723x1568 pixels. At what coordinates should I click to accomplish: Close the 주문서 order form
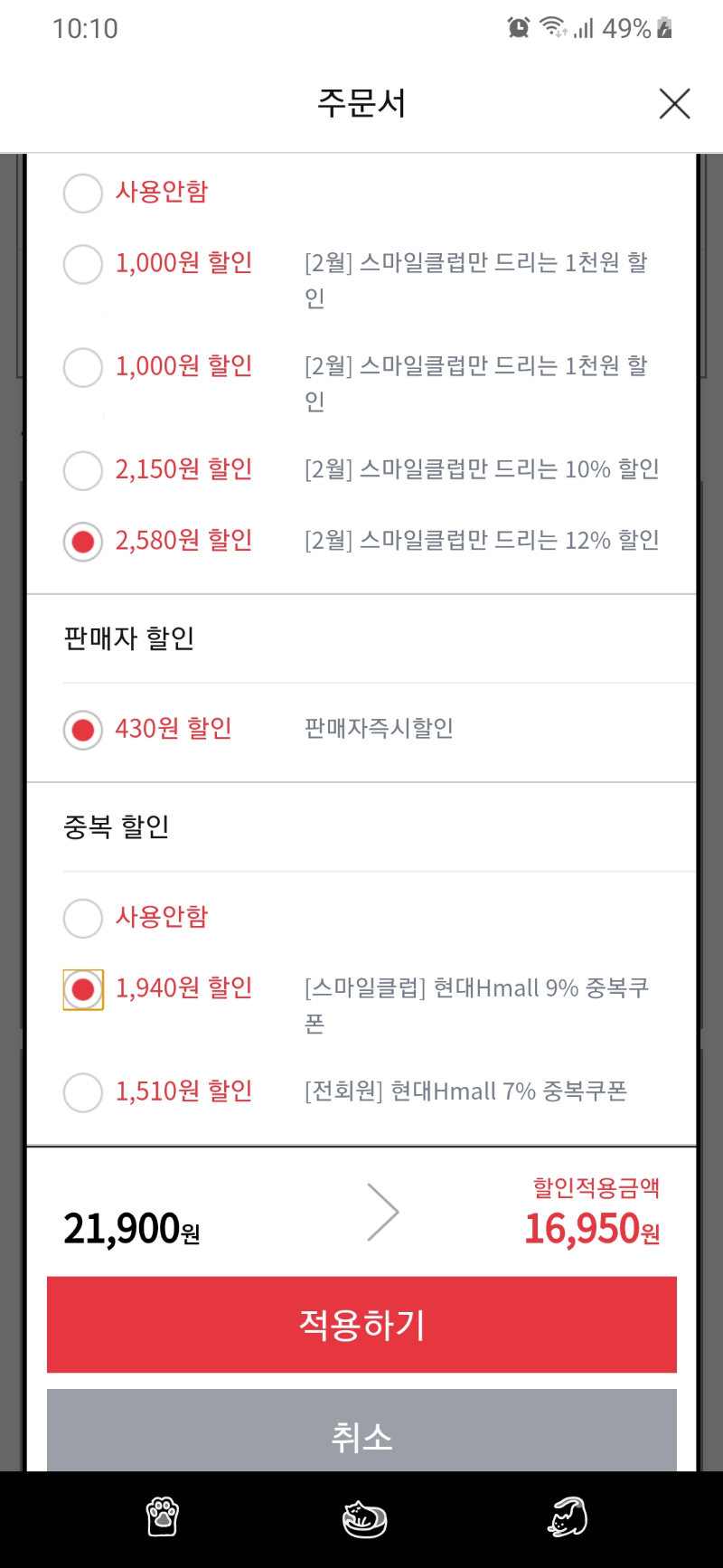[674, 104]
